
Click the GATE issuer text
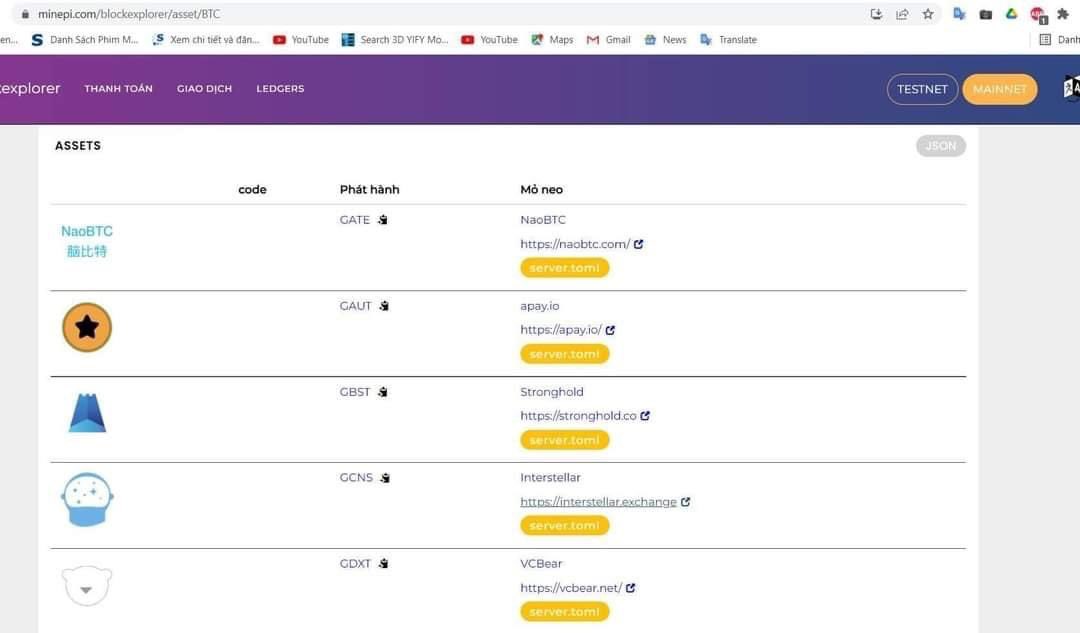click(355, 220)
